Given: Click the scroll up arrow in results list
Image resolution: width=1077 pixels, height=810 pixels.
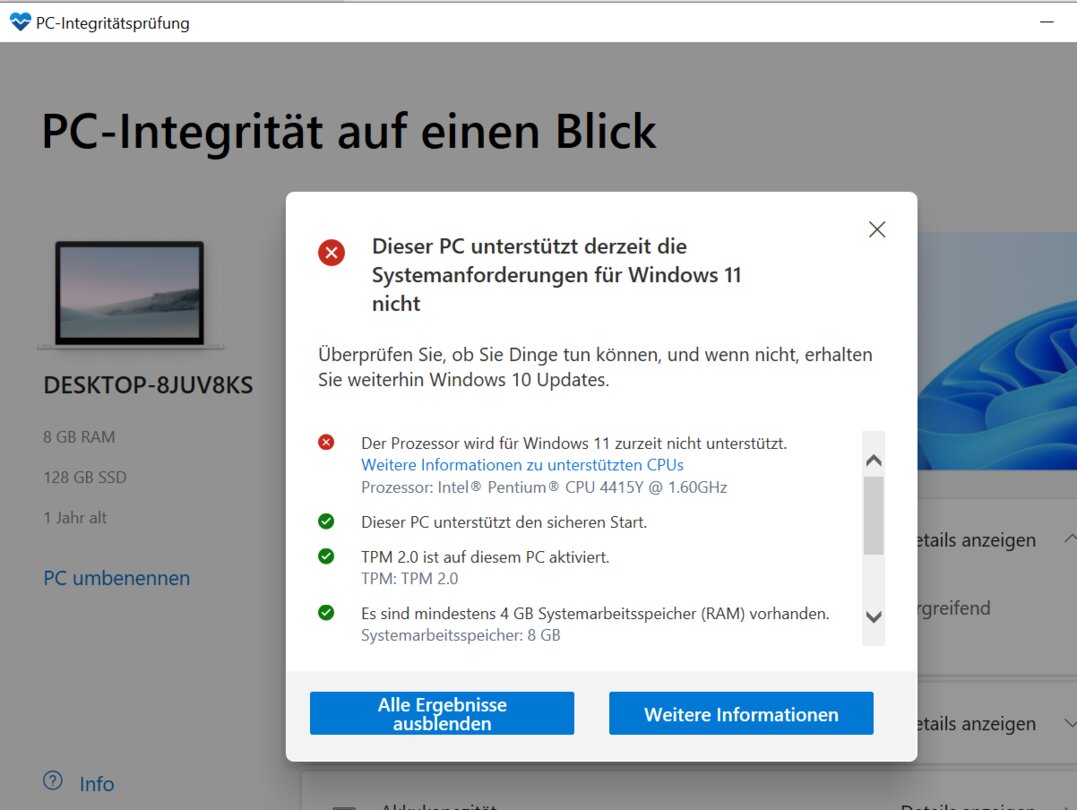Looking at the screenshot, I should pyautogui.click(x=873, y=460).
